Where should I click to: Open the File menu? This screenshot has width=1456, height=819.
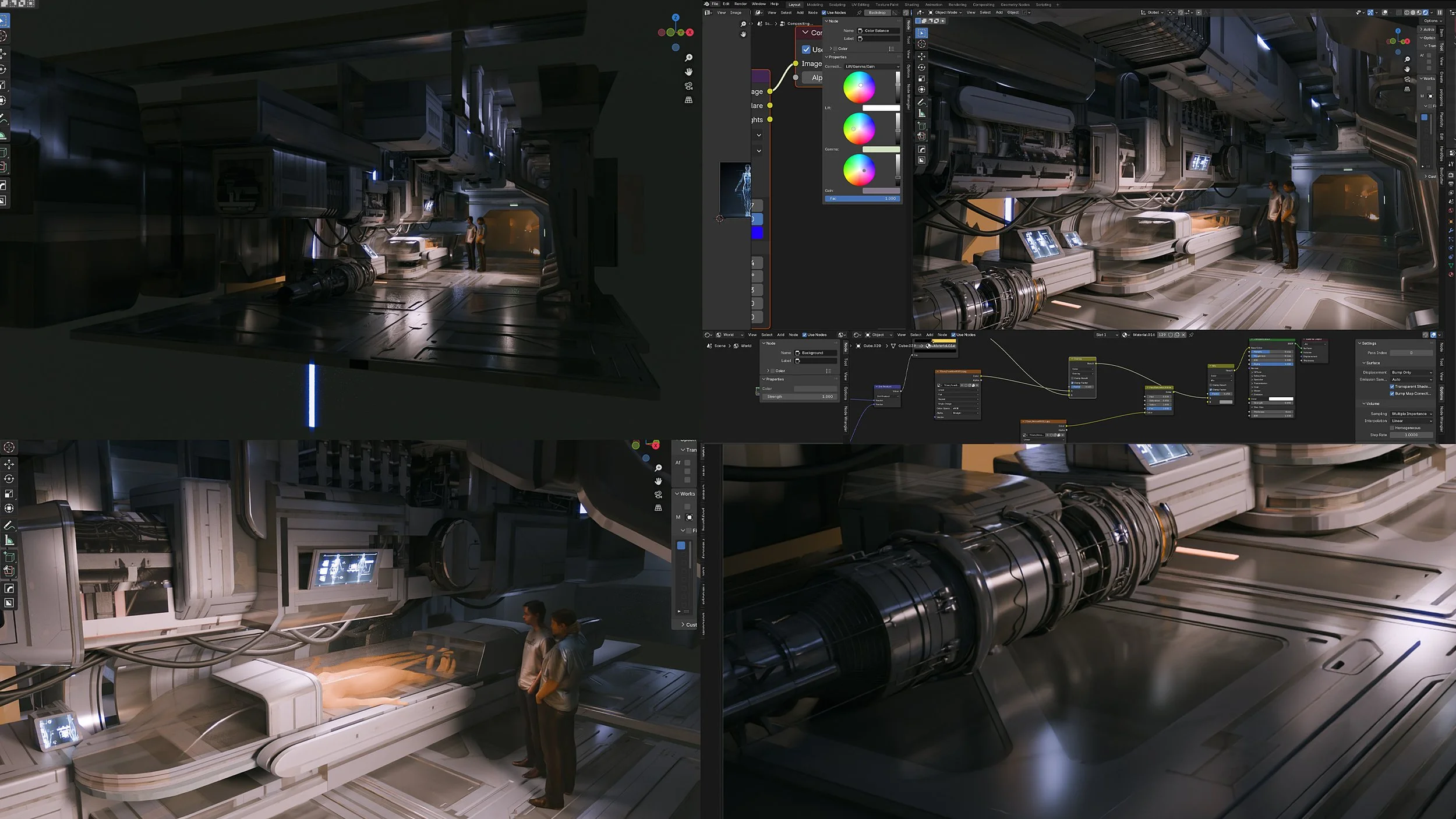click(x=715, y=4)
